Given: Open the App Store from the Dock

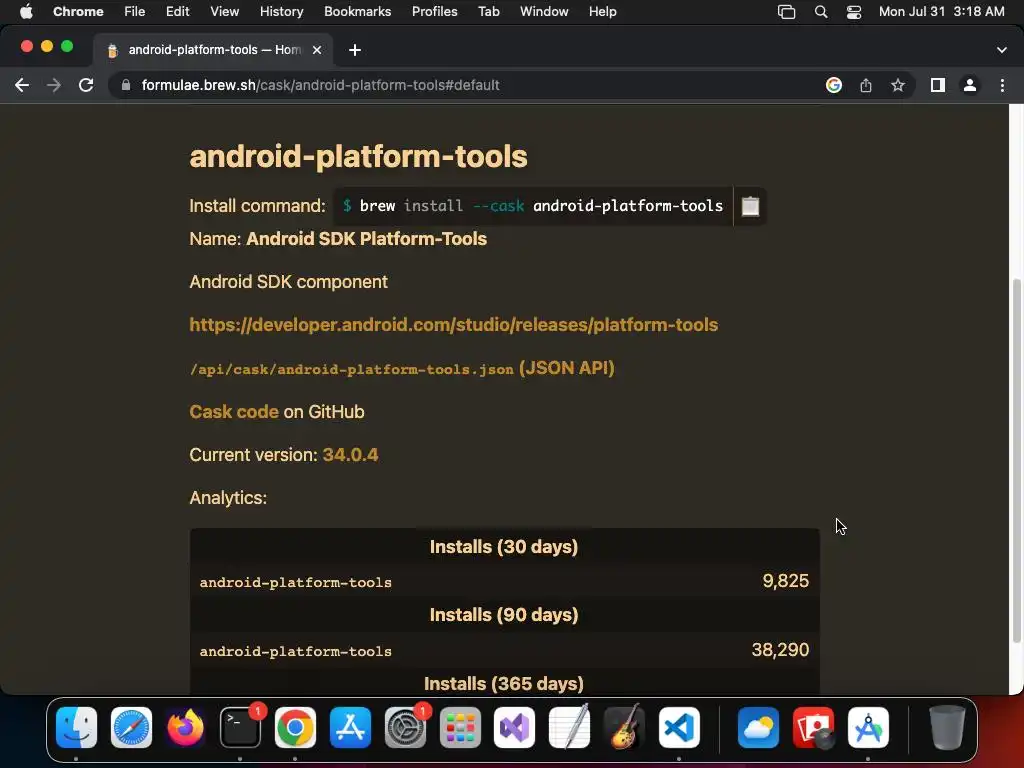Looking at the screenshot, I should [x=350, y=728].
